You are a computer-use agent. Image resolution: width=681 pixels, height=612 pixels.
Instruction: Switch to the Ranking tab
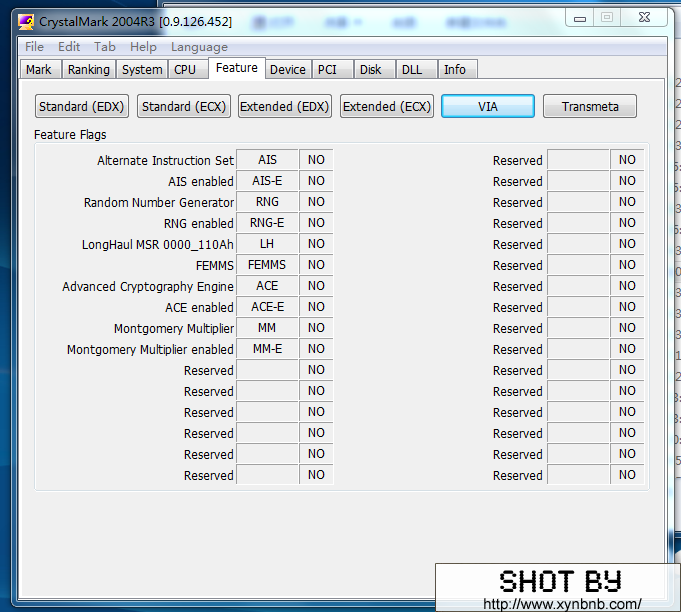click(x=89, y=69)
